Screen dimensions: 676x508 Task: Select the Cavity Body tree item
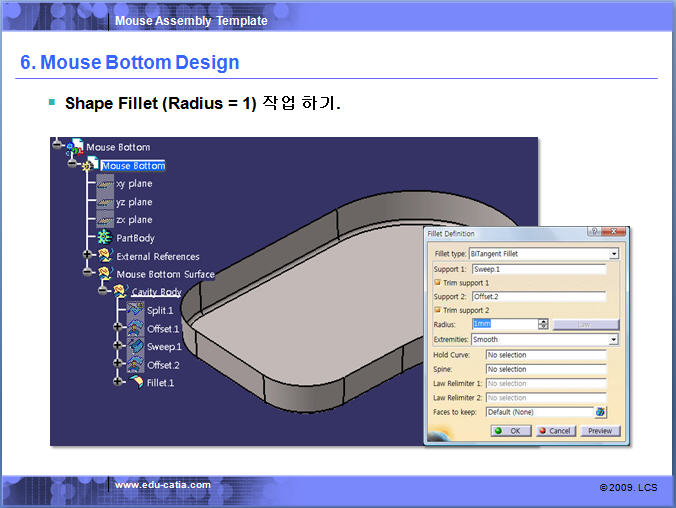[x=156, y=292]
